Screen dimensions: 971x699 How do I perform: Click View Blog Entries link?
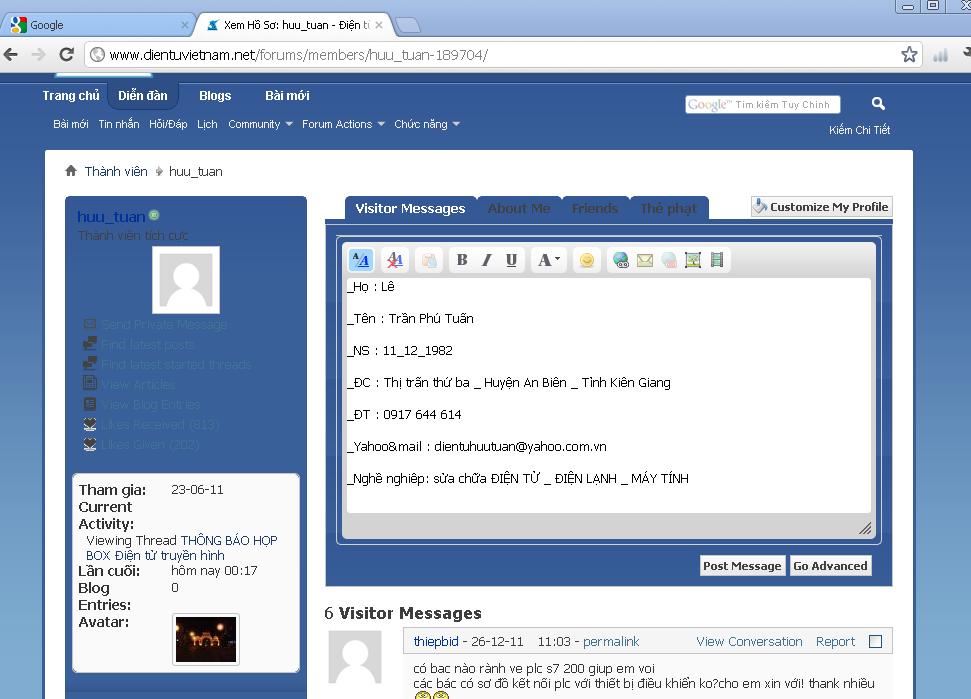tap(150, 404)
